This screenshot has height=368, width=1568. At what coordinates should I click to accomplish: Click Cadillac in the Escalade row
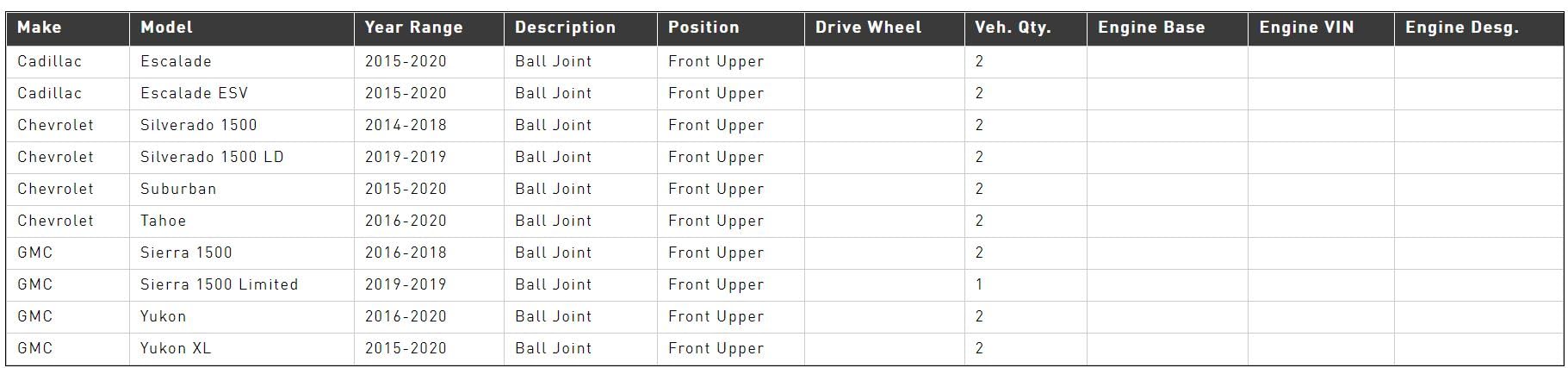pos(50,61)
